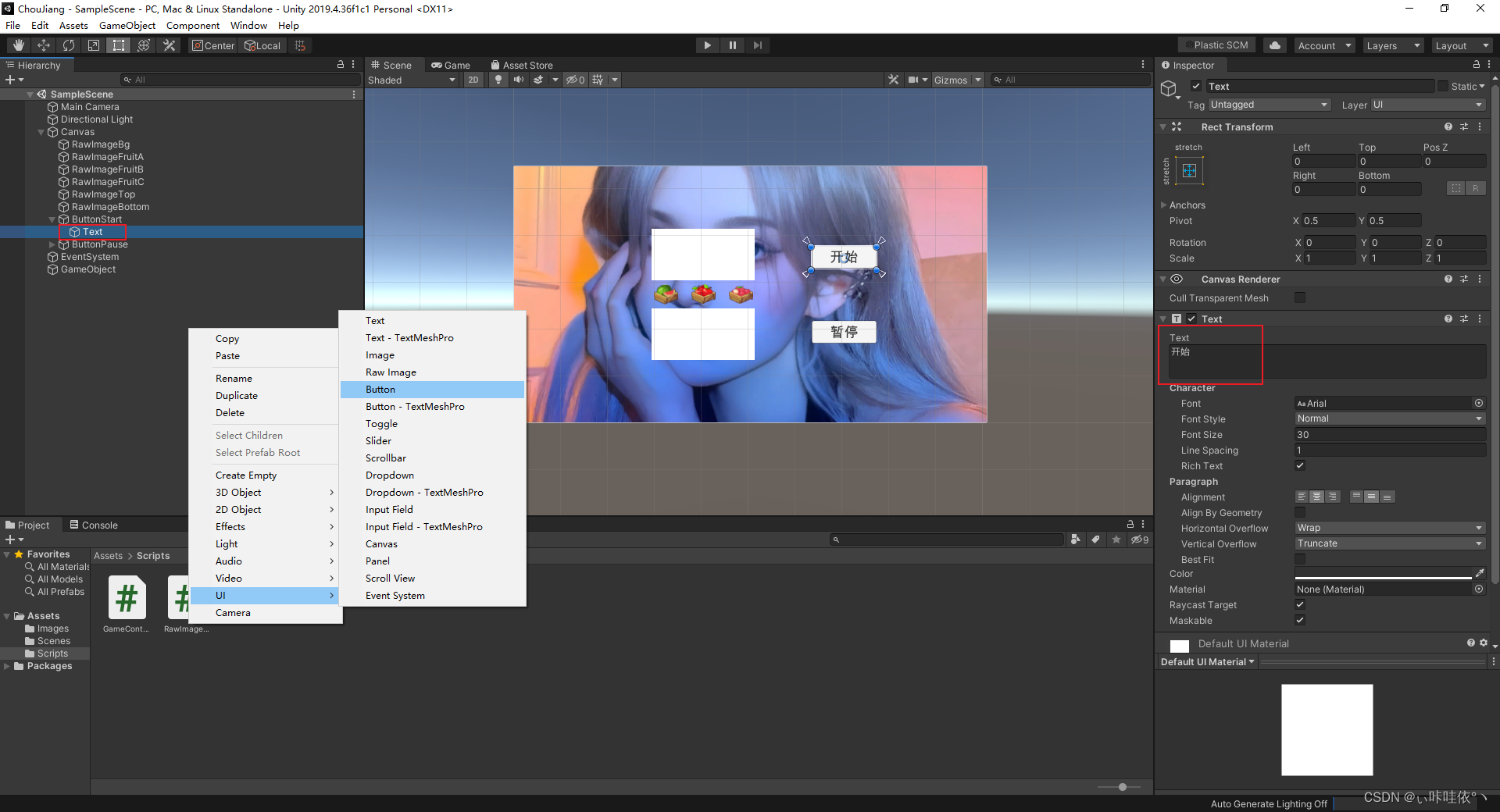Click the Text component more options icon

[x=1480, y=319]
